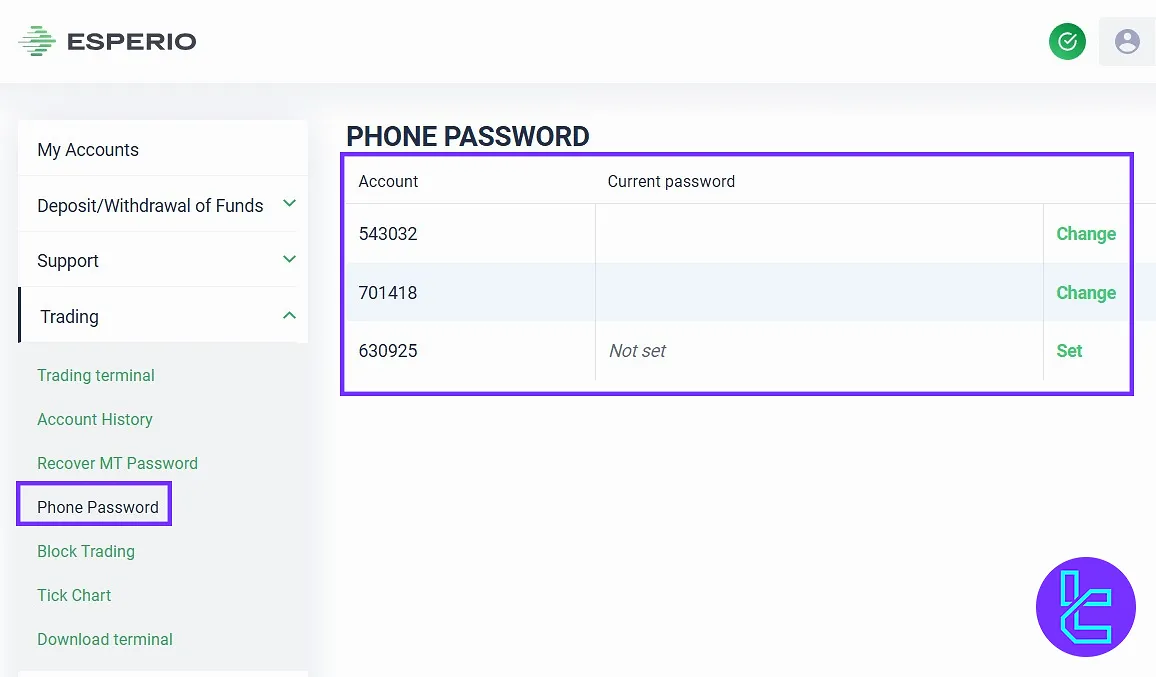Screen dimensions: 1156x677
Task: Expand the Support menu chevron
Action: (289, 260)
